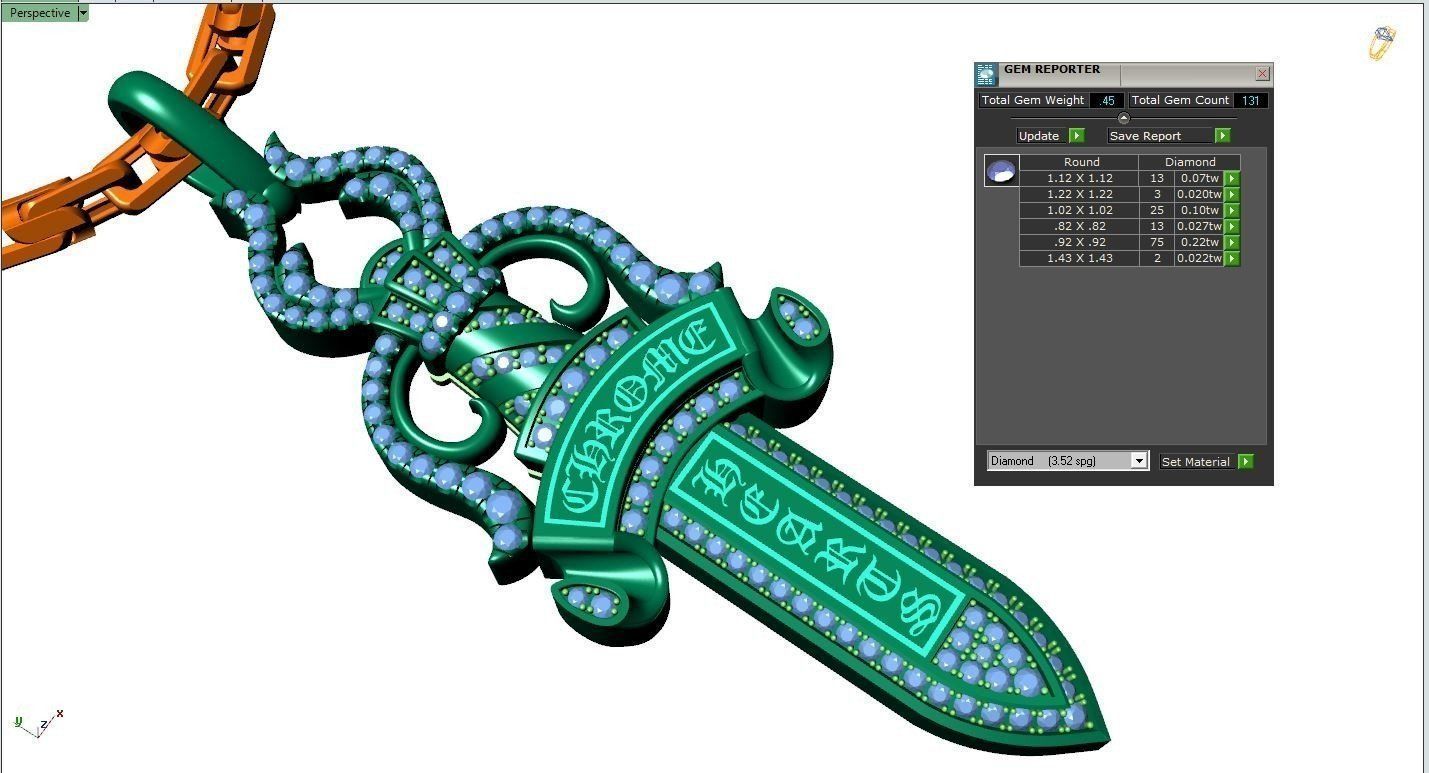1429x773 pixels.
Task: Select the round gem thumbnail
Action: [x=1001, y=171]
